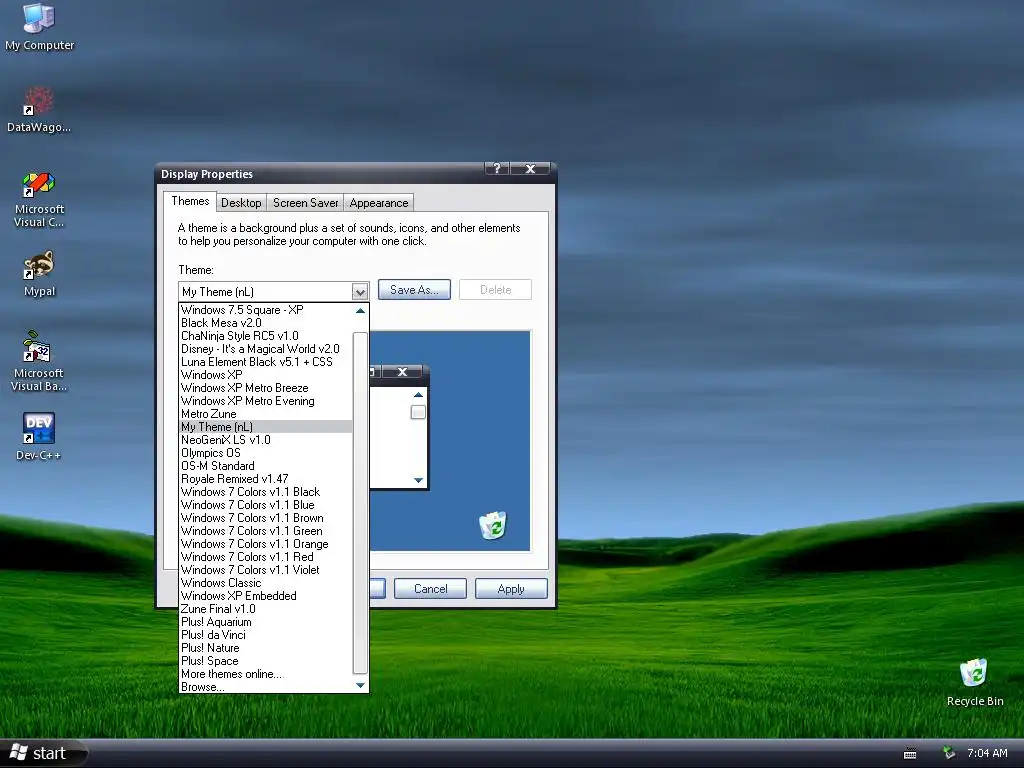Select the Themes tab
The height and width of the screenshot is (768, 1024).
coord(190,201)
